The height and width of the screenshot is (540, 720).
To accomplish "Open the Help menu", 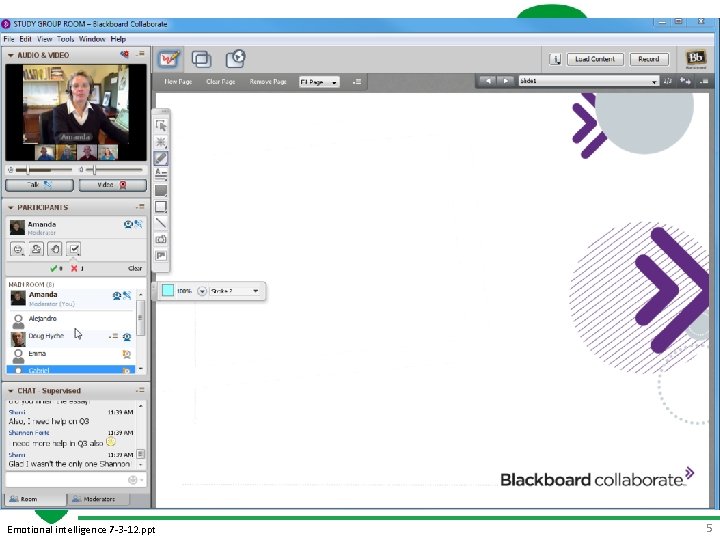I will (118, 39).
